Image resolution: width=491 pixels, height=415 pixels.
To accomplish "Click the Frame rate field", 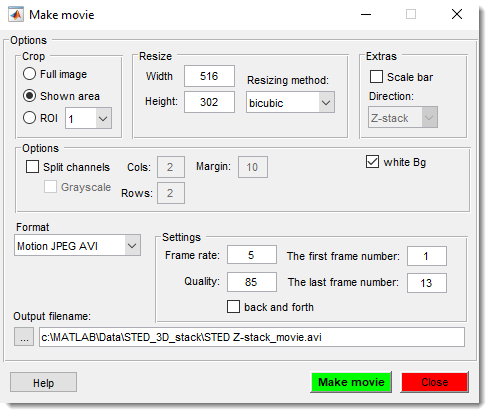I will click(x=252, y=255).
